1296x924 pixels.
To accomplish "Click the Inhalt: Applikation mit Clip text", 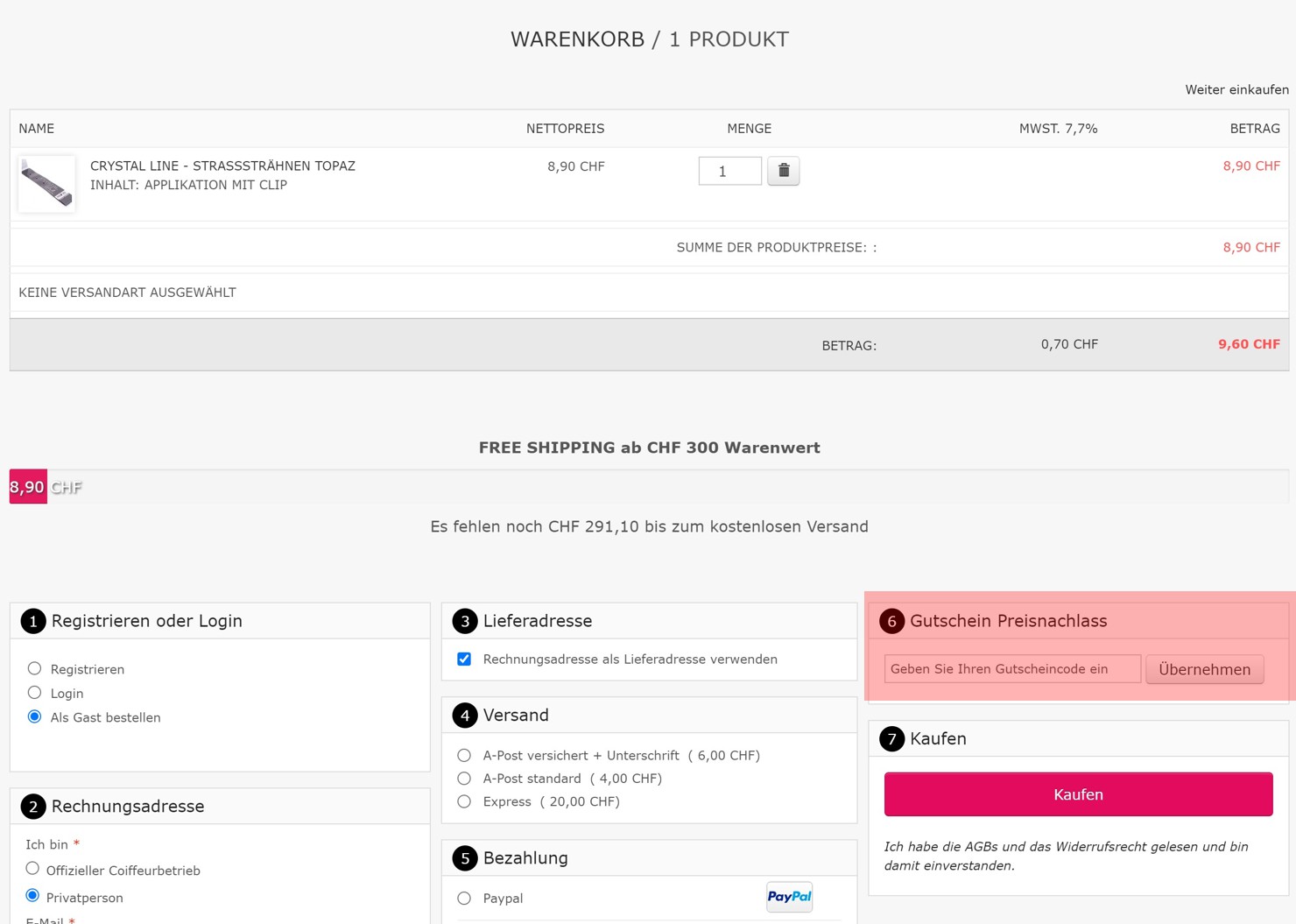I will pos(188,185).
